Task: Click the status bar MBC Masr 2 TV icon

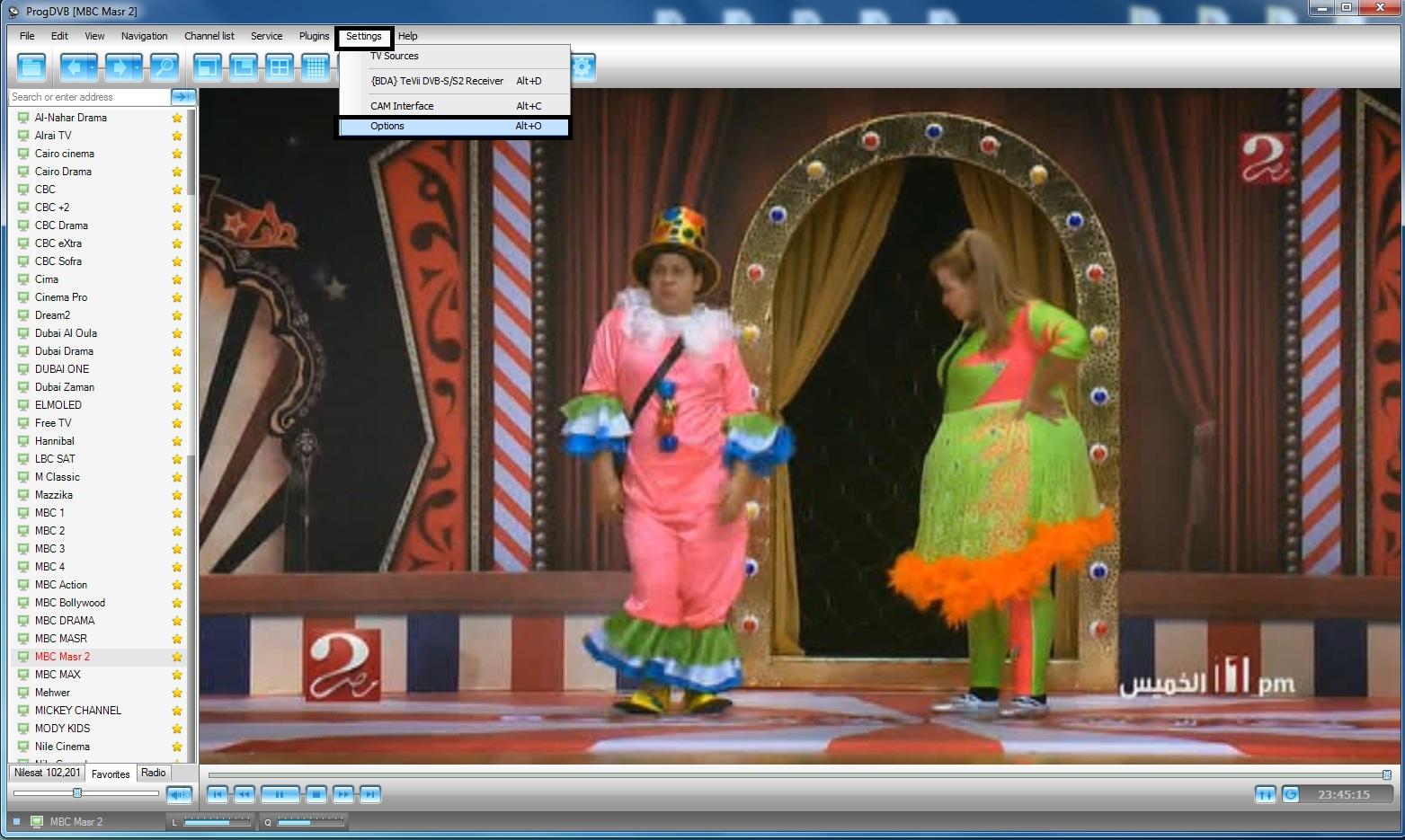Action: coord(37,822)
